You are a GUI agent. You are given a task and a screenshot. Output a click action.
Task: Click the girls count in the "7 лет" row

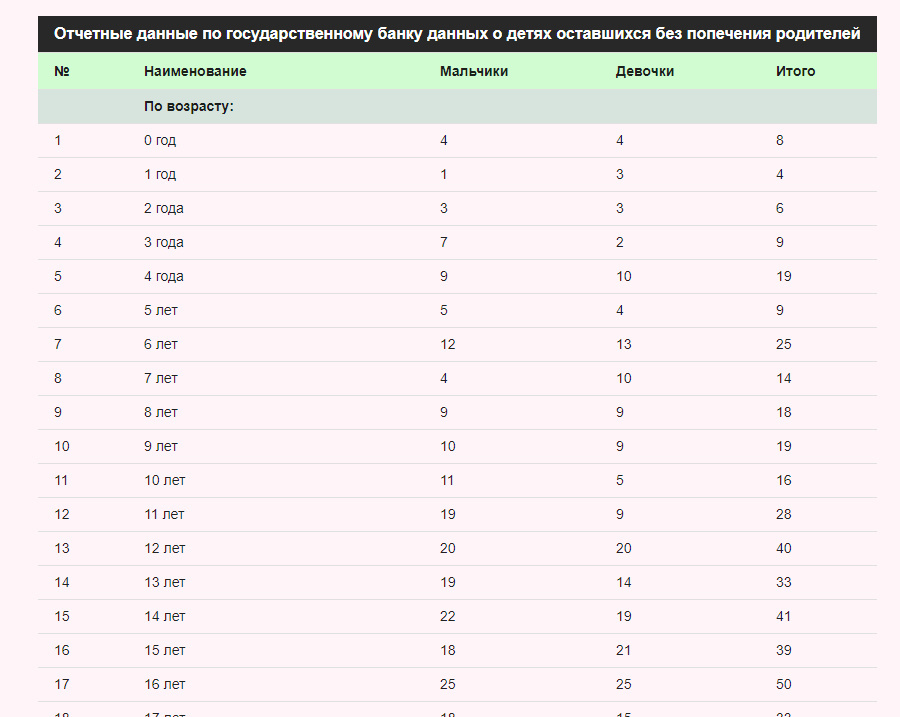tap(624, 378)
